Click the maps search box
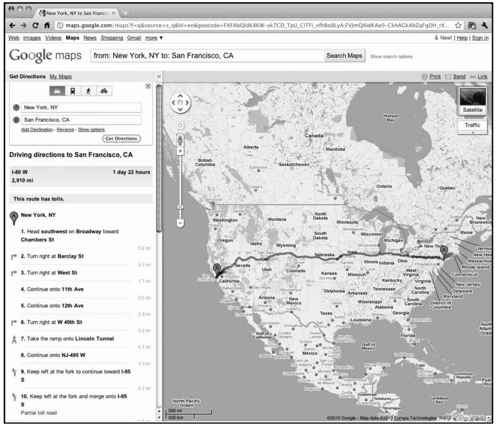Screen dimensions: 501x427 click(x=207, y=56)
